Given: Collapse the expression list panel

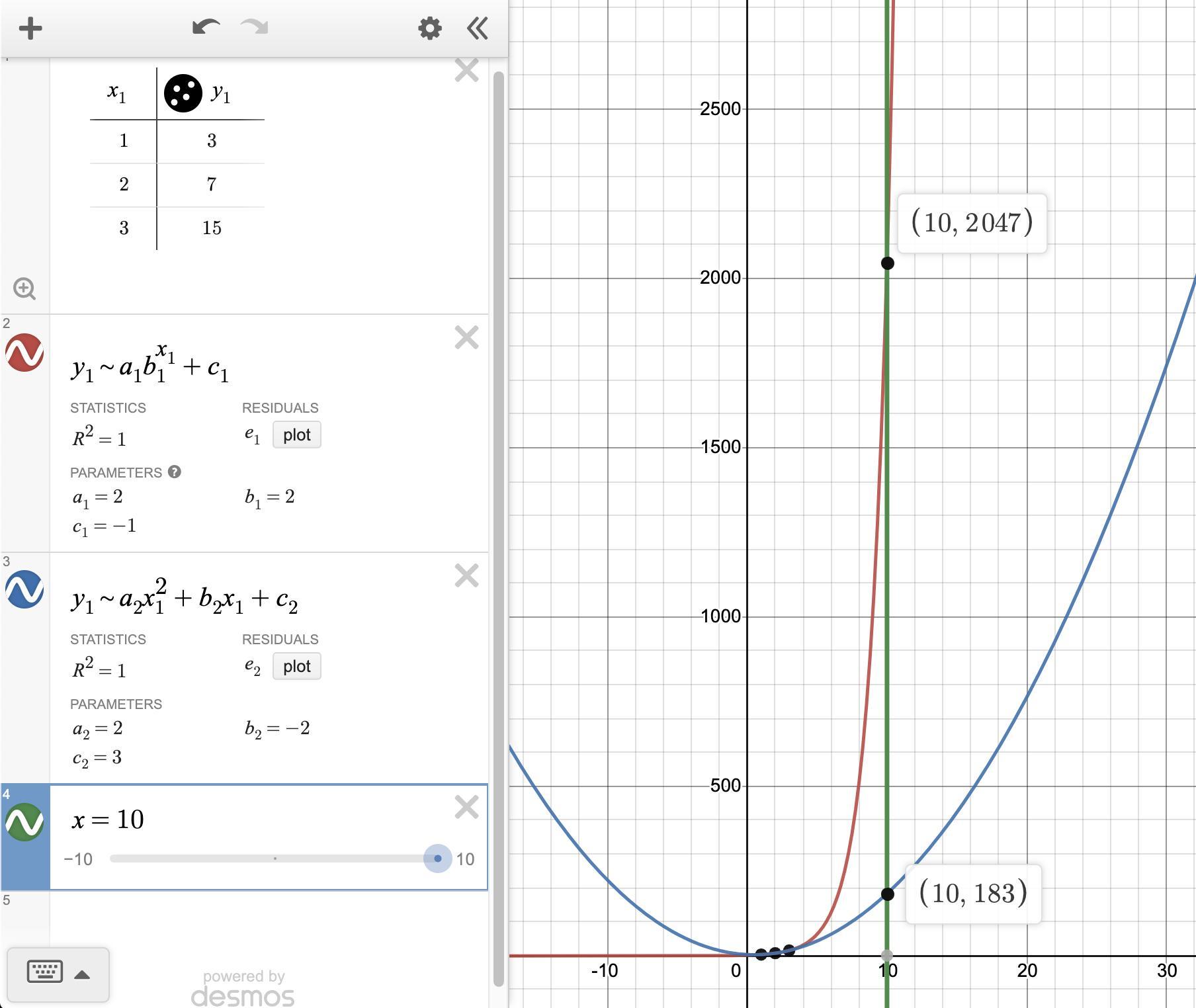Looking at the screenshot, I should [478, 28].
